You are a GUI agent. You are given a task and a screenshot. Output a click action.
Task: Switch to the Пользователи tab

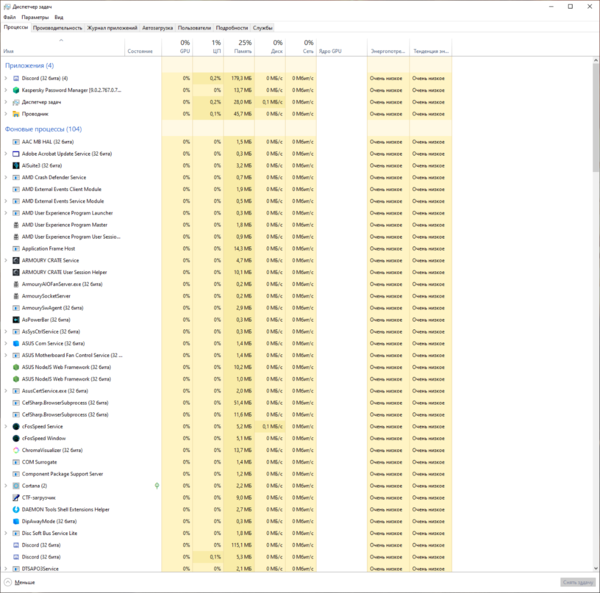pyautogui.click(x=194, y=28)
